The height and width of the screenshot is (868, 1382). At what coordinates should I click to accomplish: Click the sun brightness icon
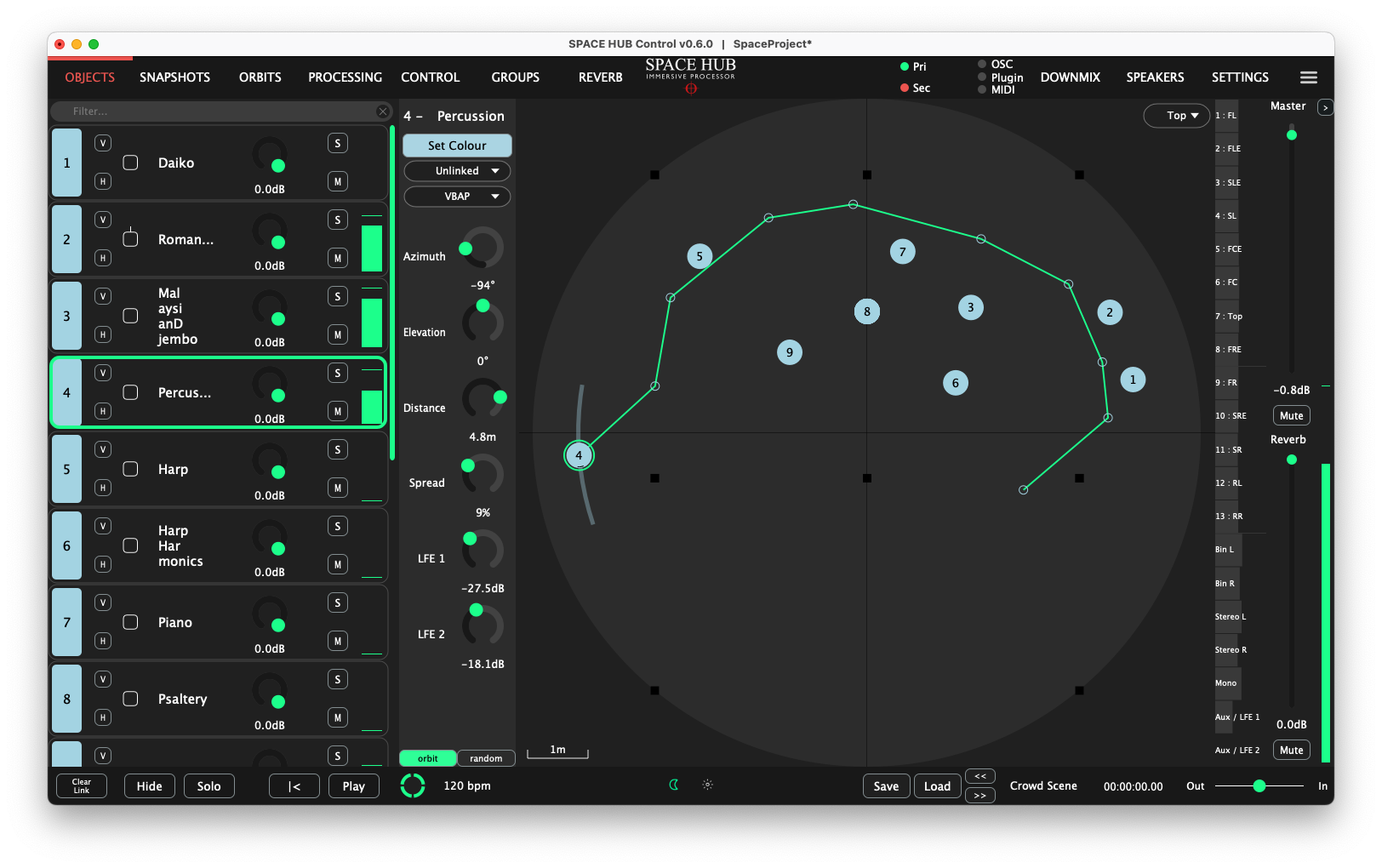[x=707, y=785]
